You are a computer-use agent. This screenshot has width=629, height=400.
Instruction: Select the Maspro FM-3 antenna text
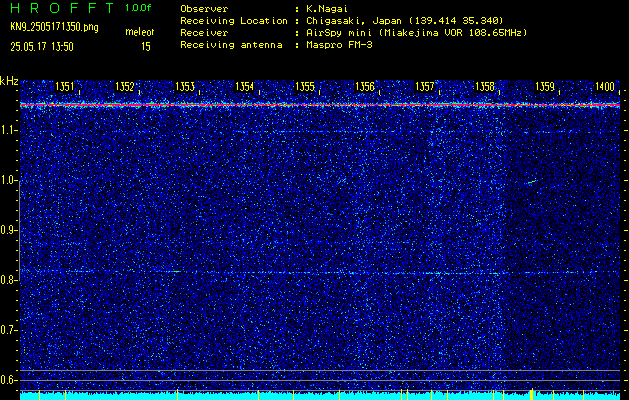coord(339,45)
